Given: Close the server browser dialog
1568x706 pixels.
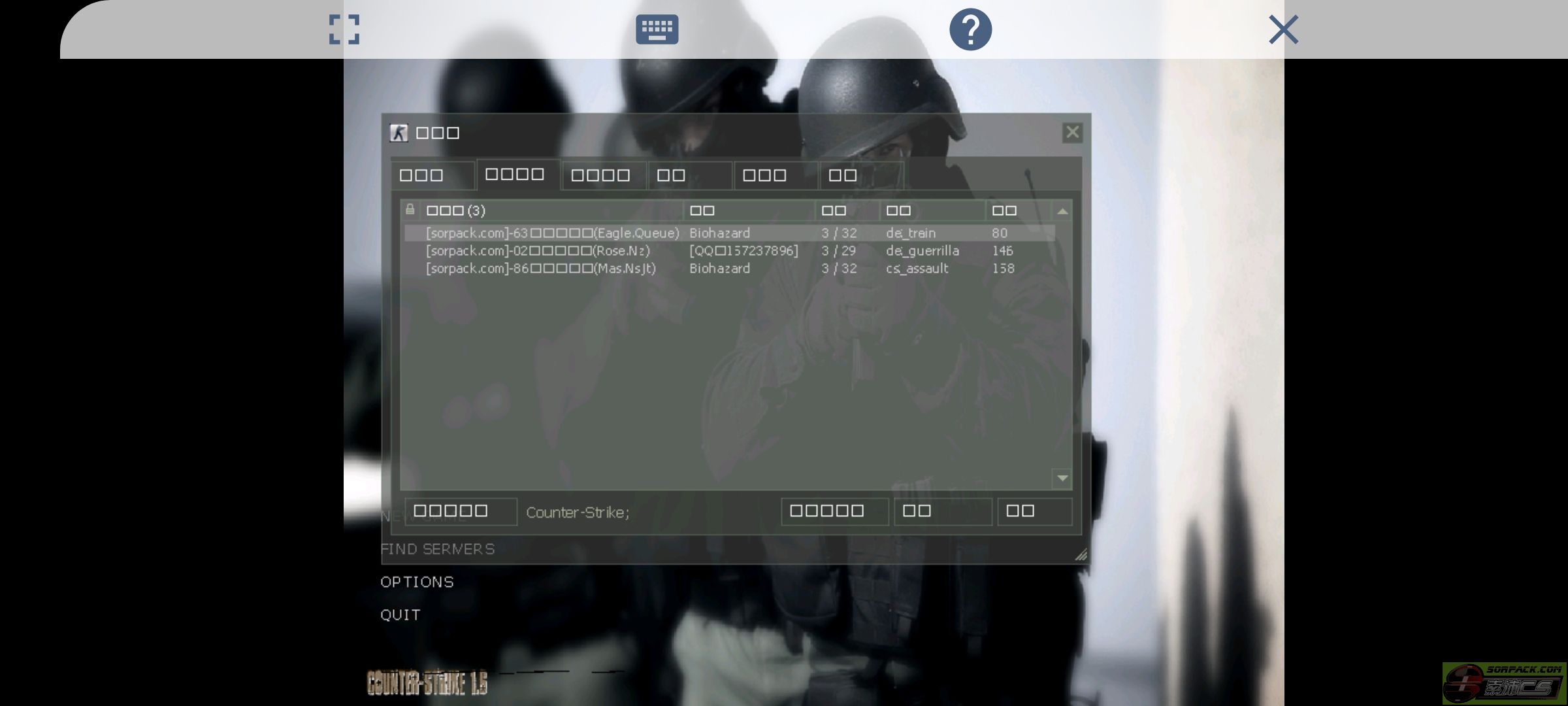Looking at the screenshot, I should pos(1072,133).
